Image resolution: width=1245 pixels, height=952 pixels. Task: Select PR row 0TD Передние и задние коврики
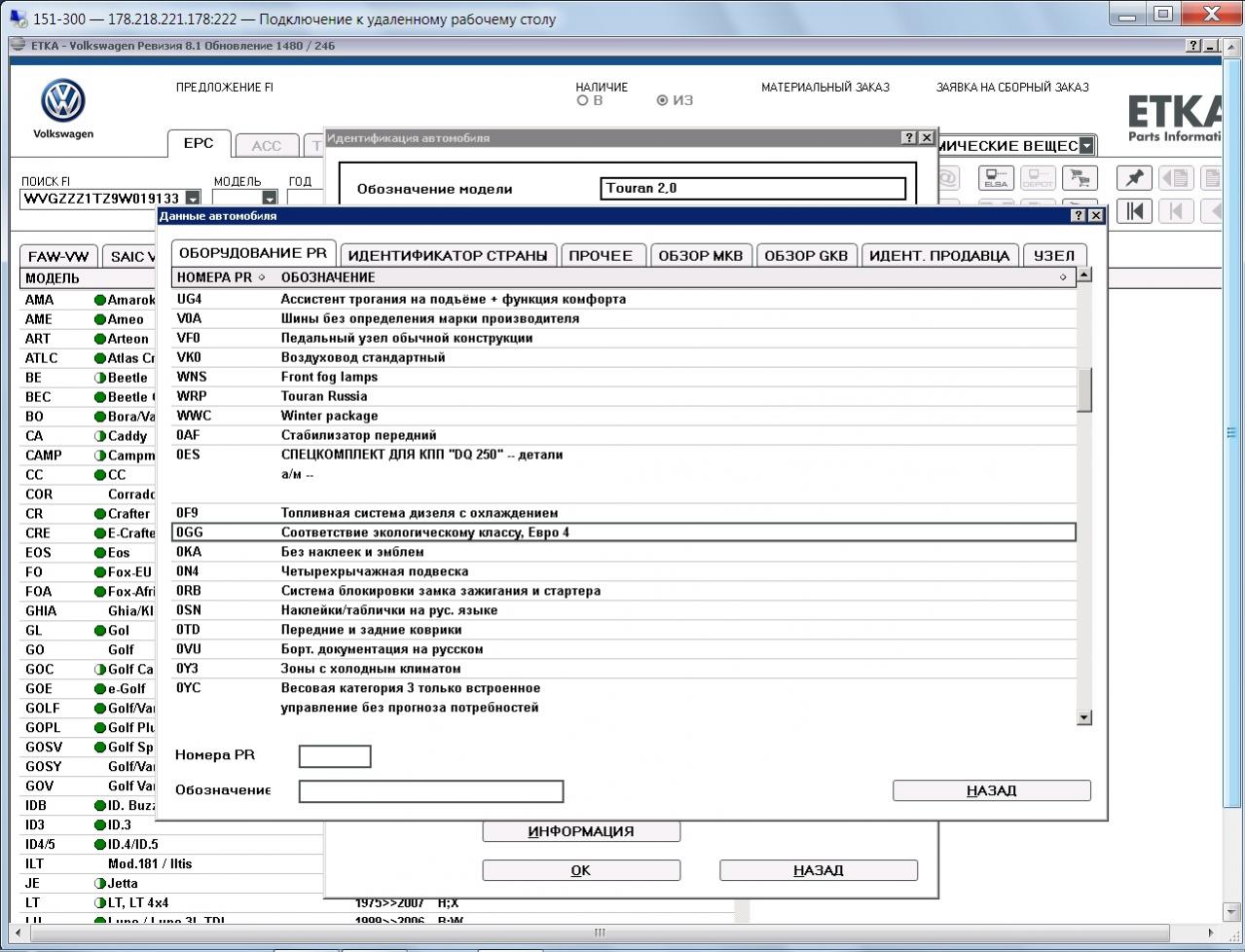(x=624, y=630)
